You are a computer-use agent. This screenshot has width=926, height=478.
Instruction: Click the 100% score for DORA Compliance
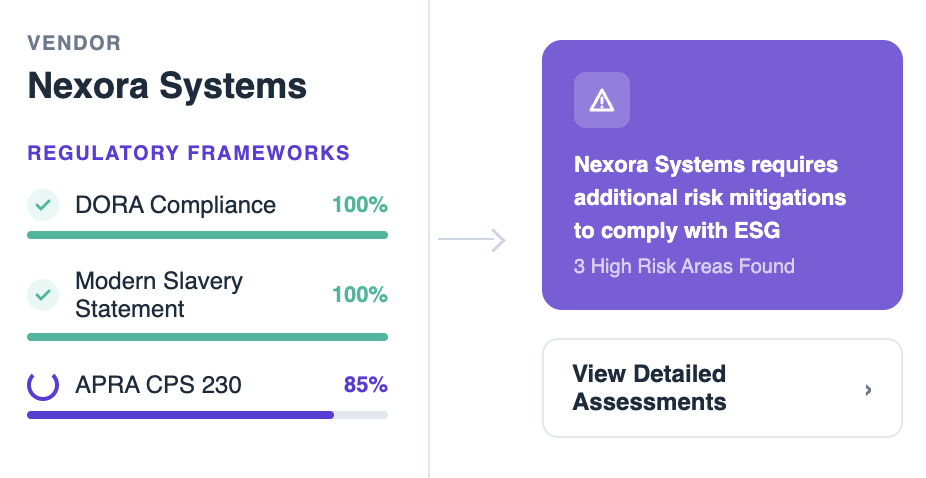(359, 205)
